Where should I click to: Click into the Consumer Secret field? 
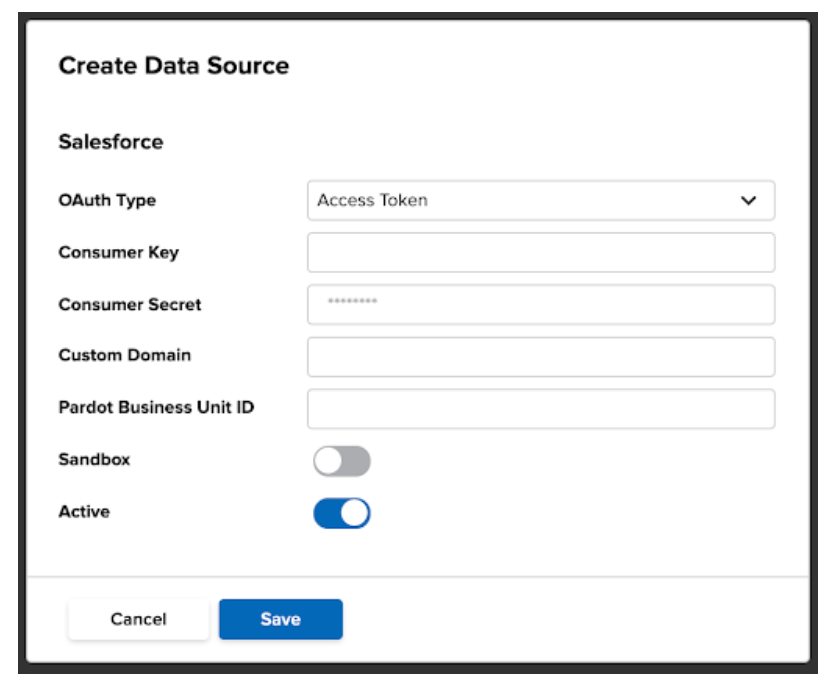[x=541, y=305]
